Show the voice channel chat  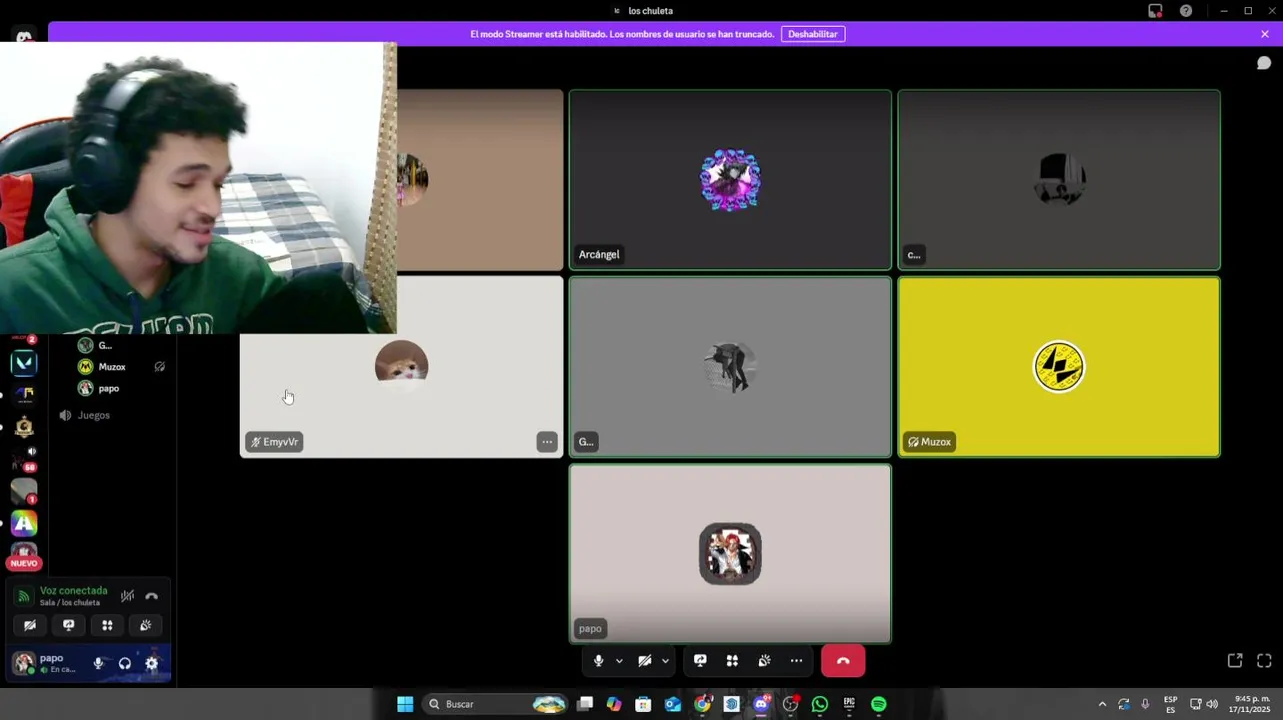click(x=1264, y=63)
